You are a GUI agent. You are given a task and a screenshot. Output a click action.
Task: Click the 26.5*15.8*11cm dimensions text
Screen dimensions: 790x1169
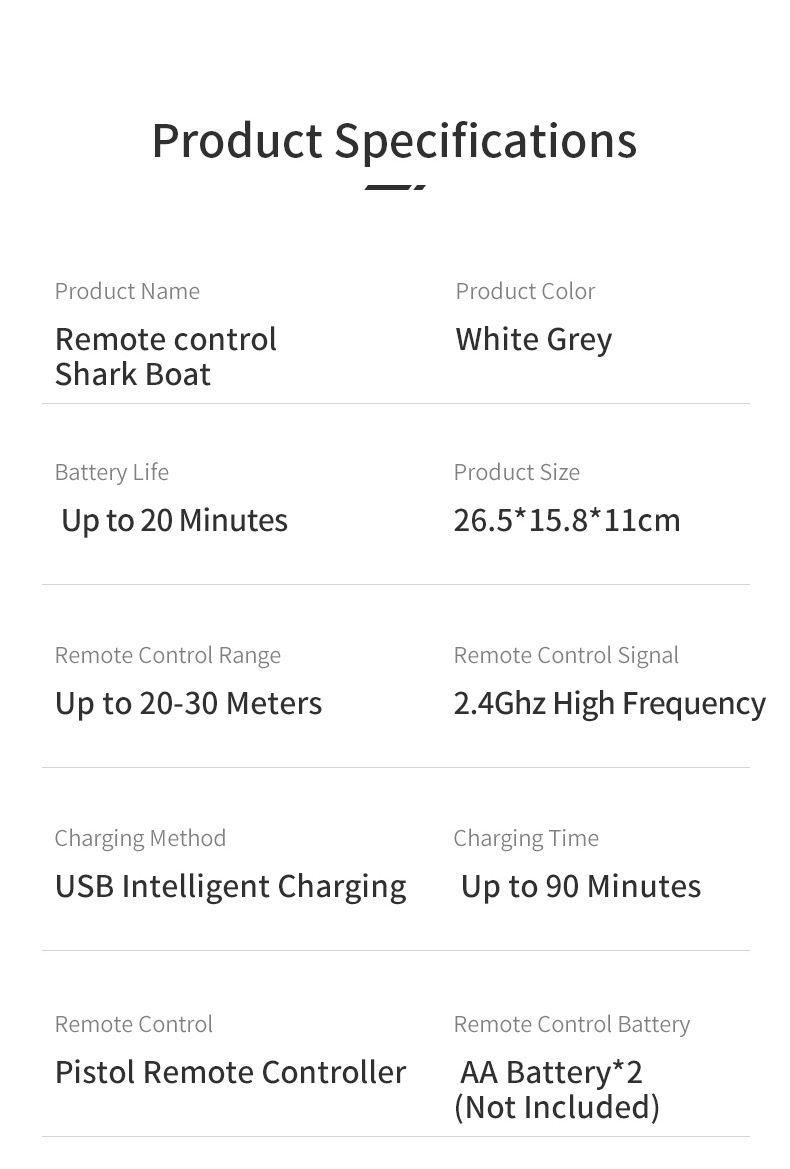(x=566, y=520)
